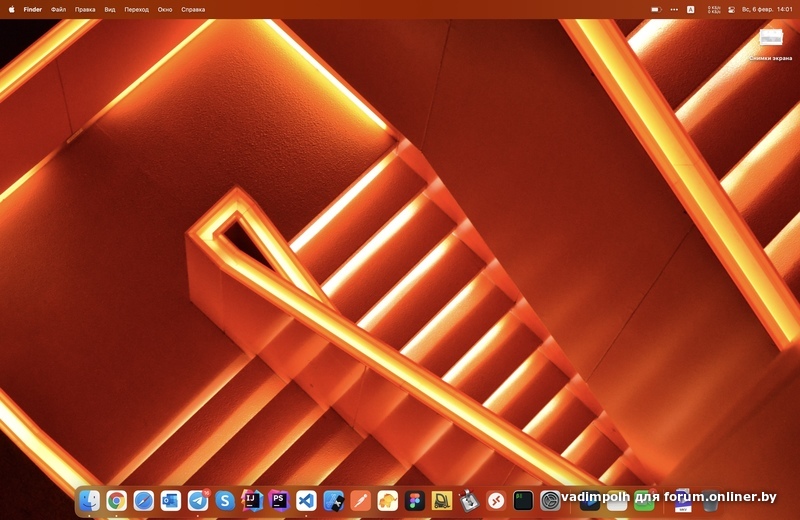The width and height of the screenshot is (800, 520).
Task: Open the Файл menu
Action: point(59,9)
